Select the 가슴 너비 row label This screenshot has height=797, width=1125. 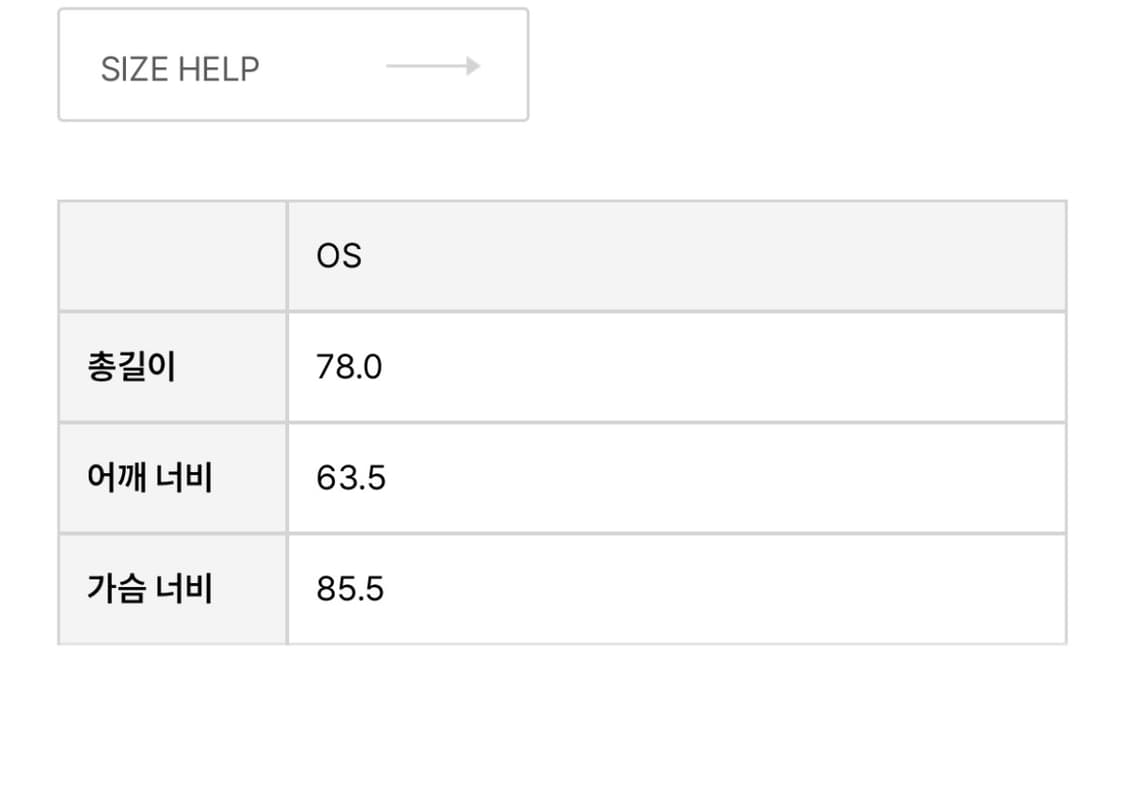coord(150,589)
